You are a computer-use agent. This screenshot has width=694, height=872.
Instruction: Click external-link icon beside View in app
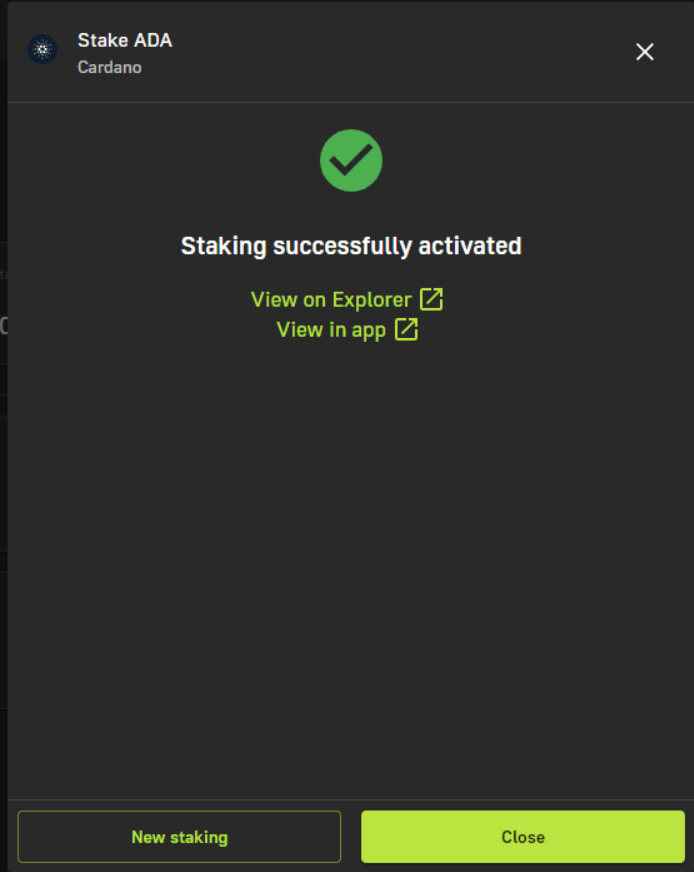pyautogui.click(x=406, y=329)
